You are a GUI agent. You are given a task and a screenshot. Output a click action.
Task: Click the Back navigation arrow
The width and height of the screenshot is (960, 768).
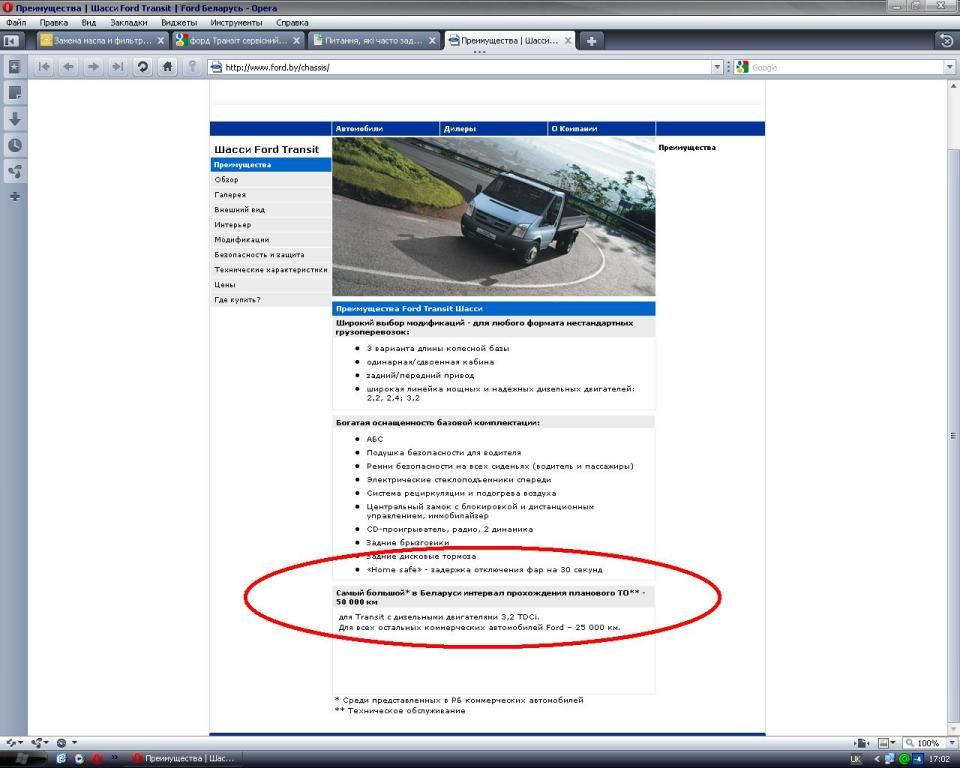[68, 67]
